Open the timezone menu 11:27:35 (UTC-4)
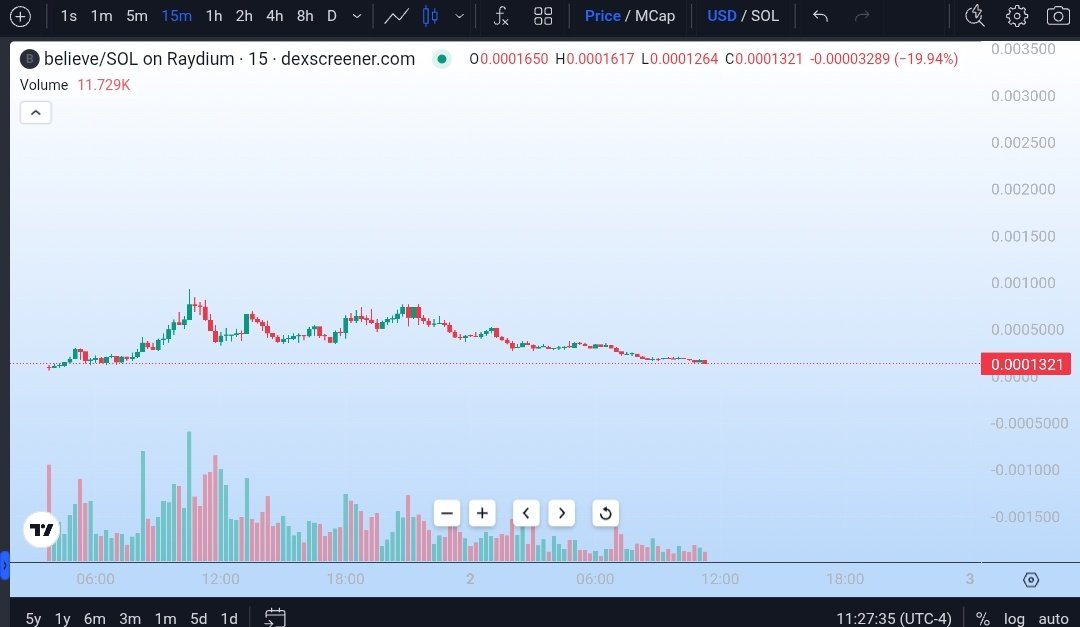The image size is (1080, 627). 893,618
